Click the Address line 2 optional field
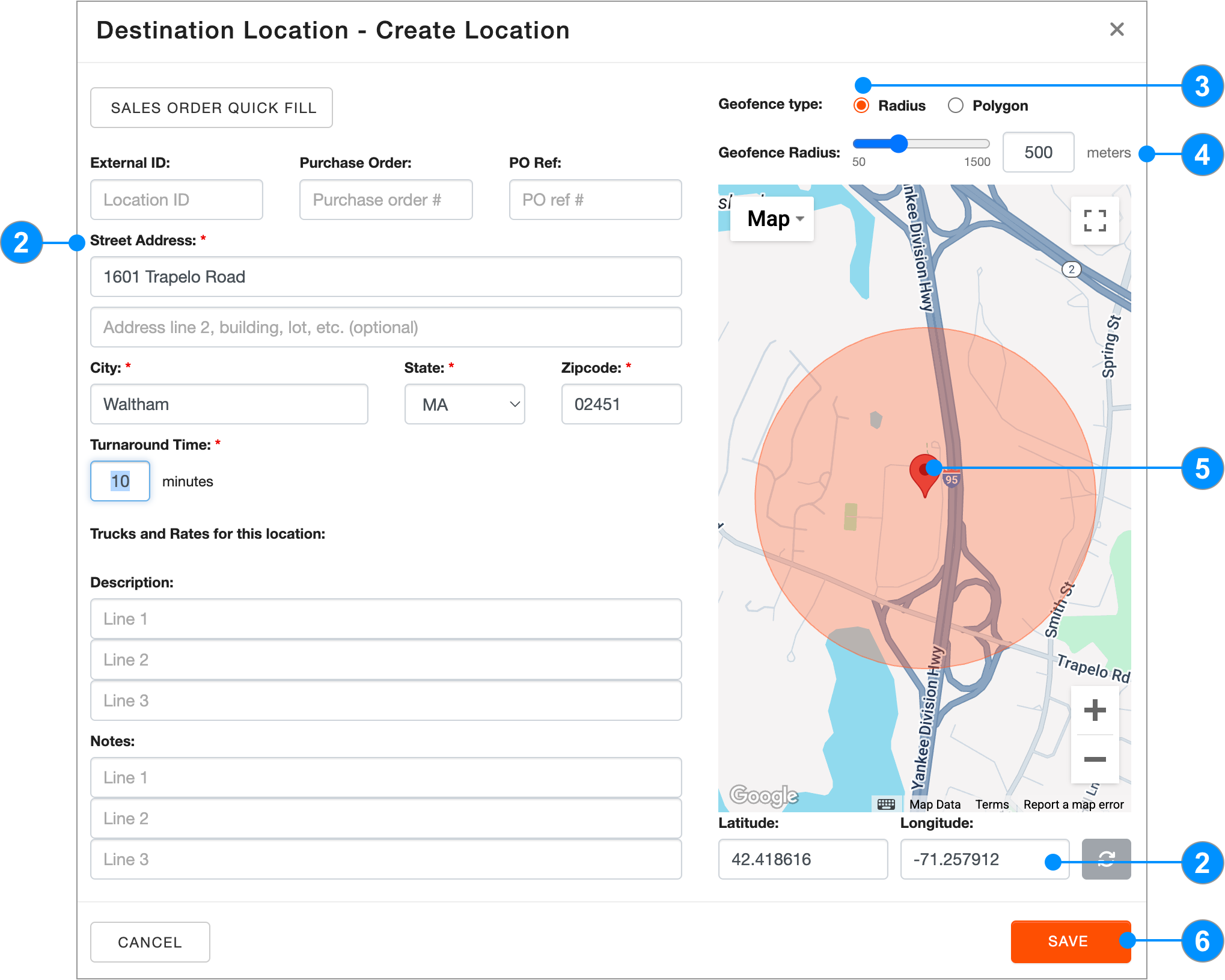Screen dimensions: 1225x980 (386, 327)
